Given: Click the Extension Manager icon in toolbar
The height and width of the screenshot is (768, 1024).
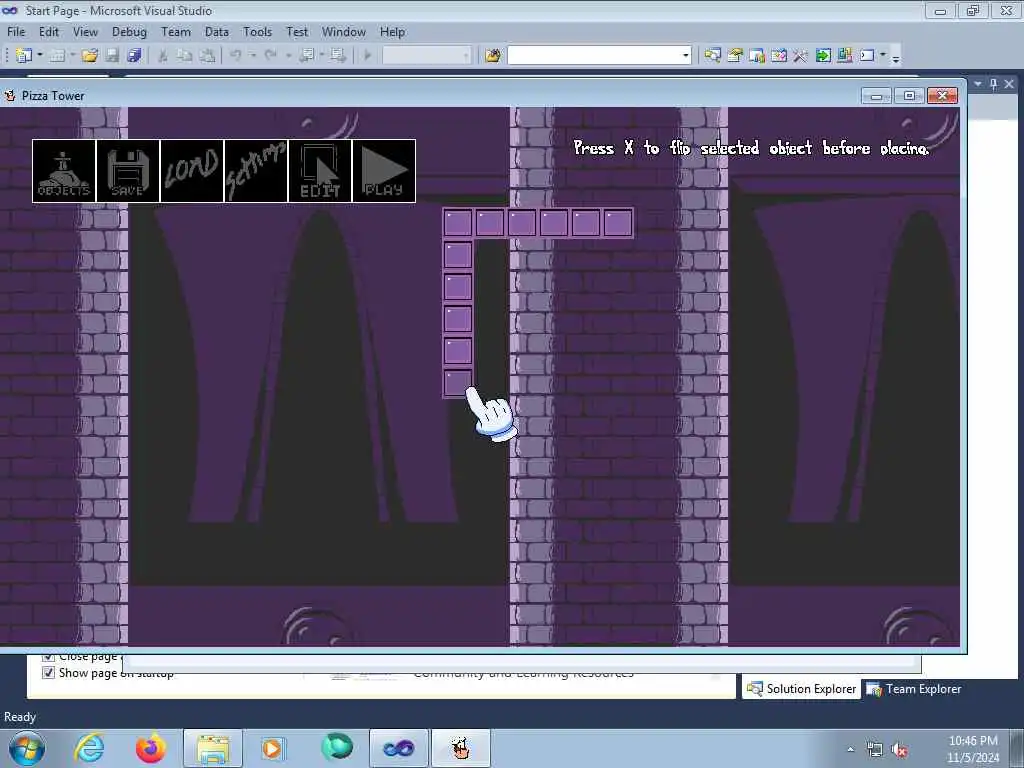Looking at the screenshot, I should click(x=844, y=56).
